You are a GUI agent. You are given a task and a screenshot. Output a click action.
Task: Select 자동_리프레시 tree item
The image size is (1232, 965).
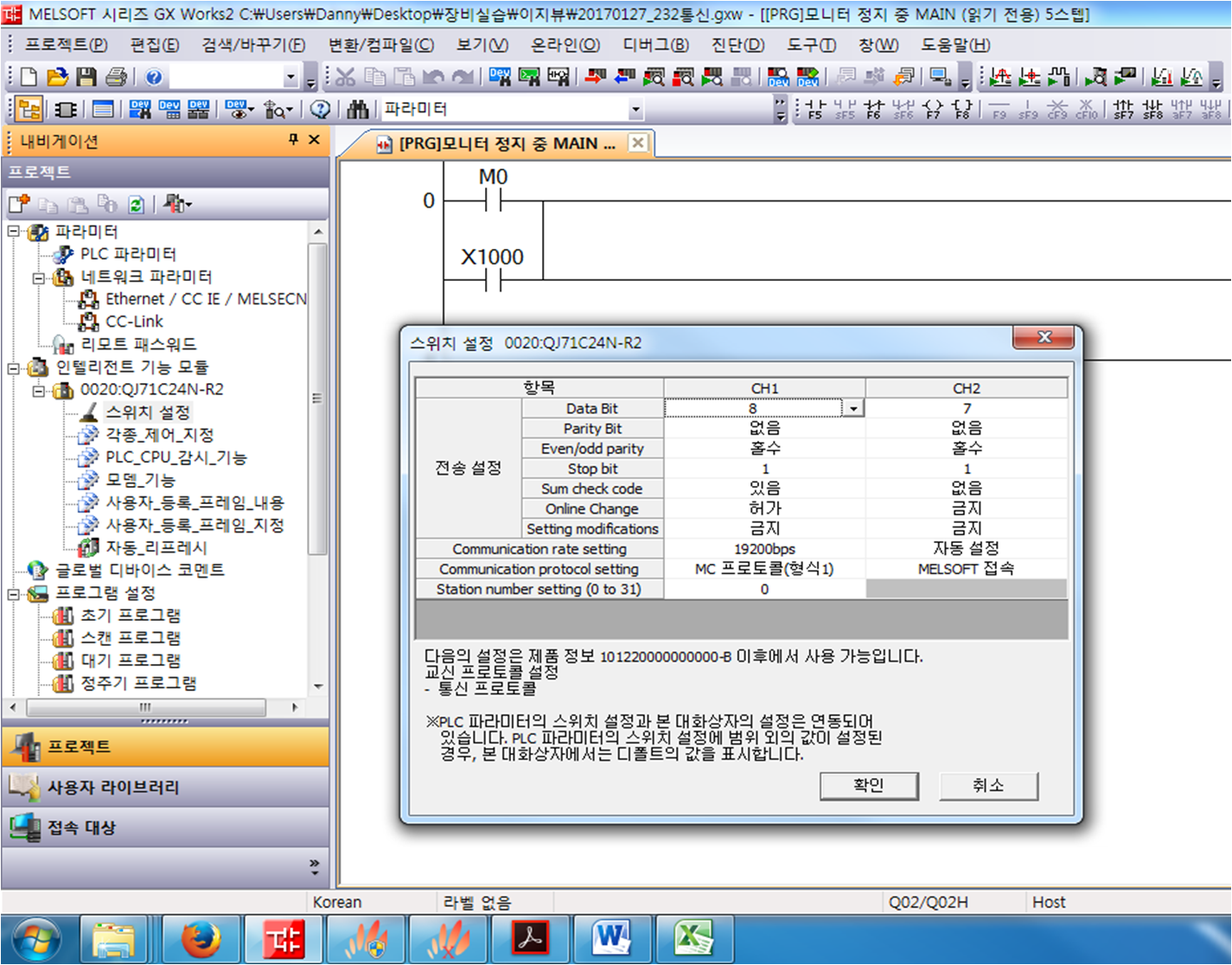tap(156, 548)
